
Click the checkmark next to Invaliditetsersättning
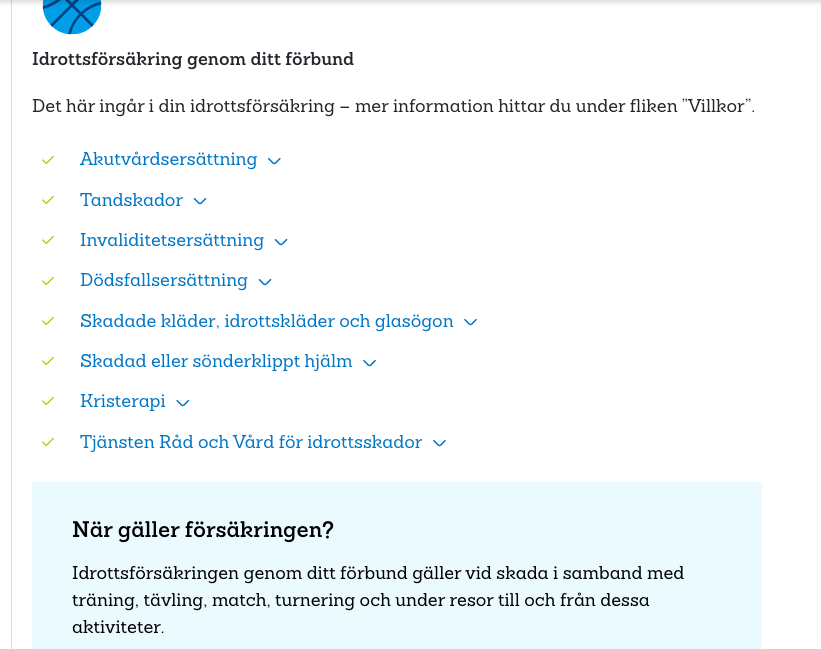tap(47, 241)
